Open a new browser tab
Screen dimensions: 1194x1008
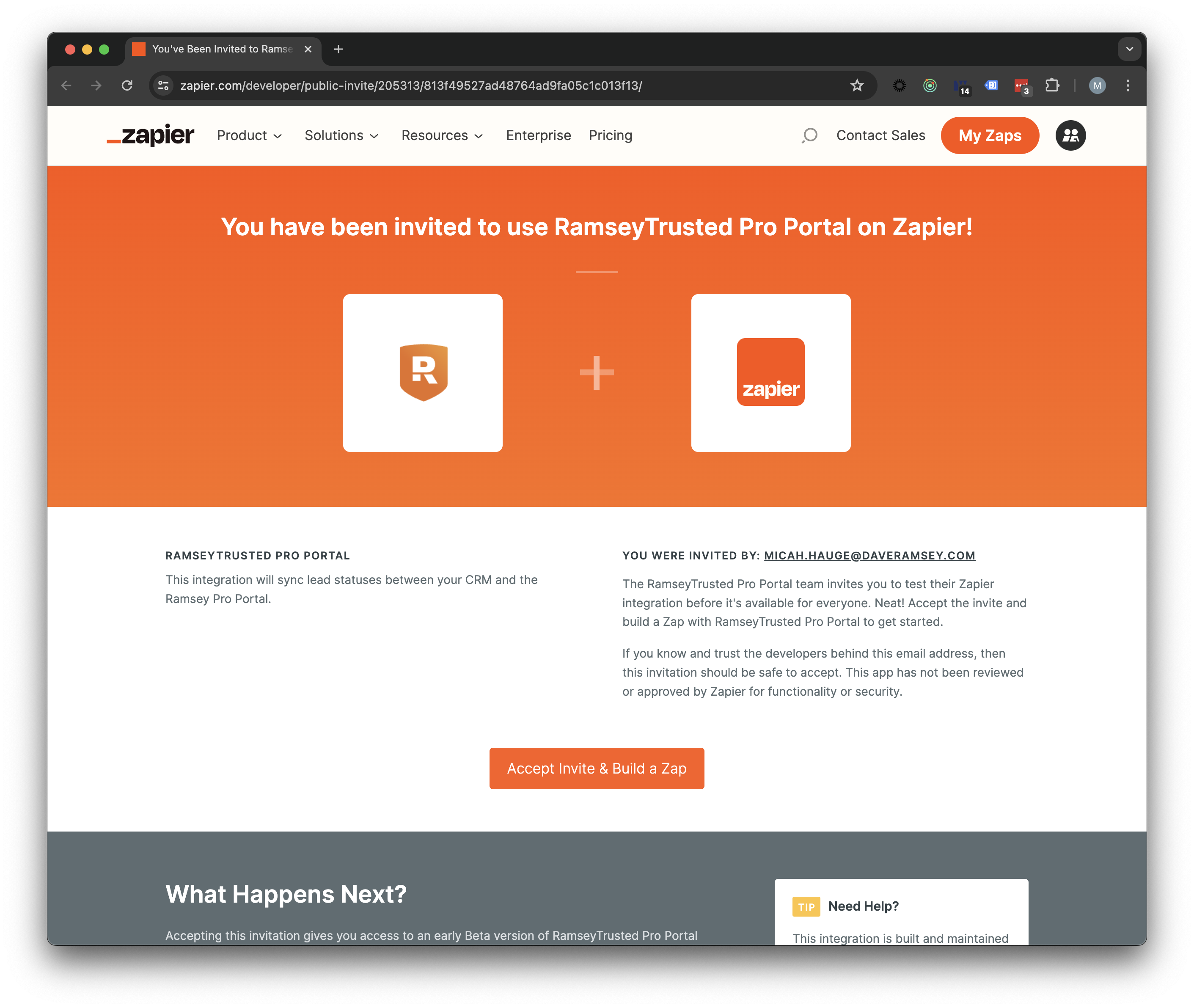[x=338, y=49]
